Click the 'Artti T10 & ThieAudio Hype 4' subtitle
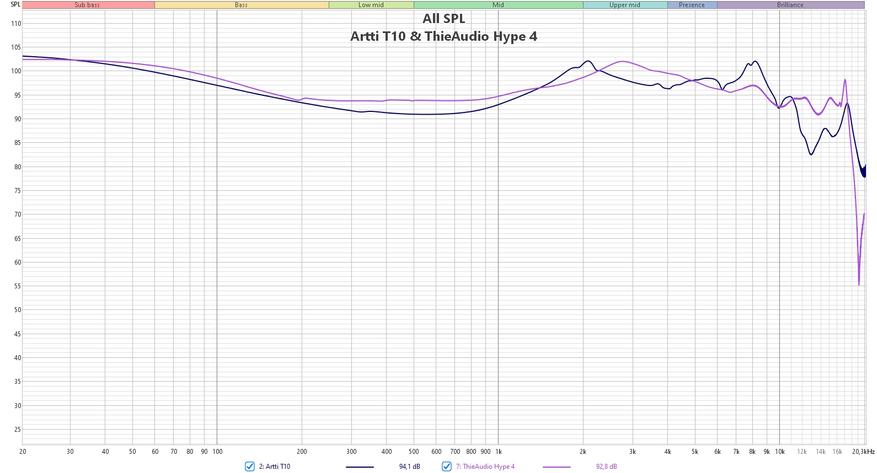Image resolution: width=877 pixels, height=473 pixels. point(444,36)
